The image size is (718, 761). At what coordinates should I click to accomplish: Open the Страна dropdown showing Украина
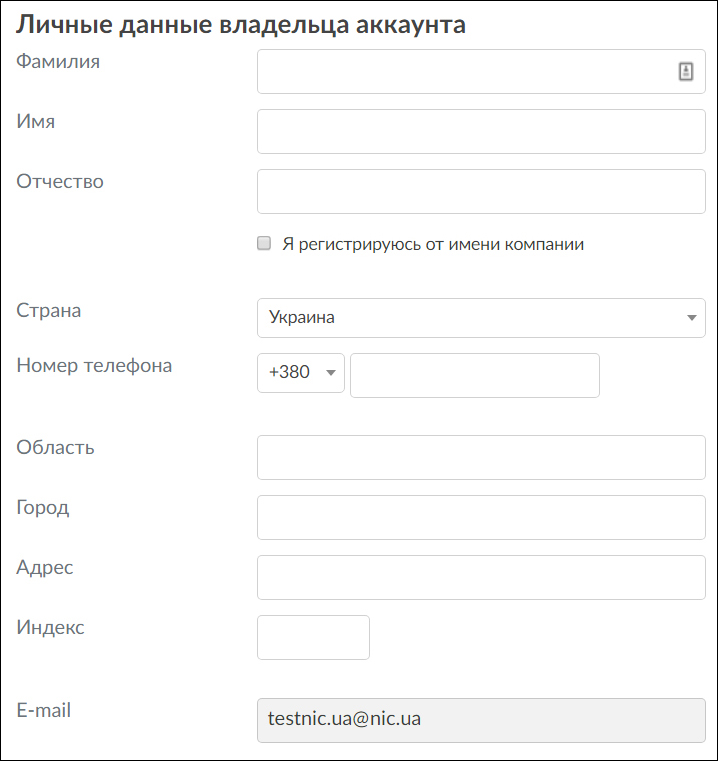coord(481,318)
